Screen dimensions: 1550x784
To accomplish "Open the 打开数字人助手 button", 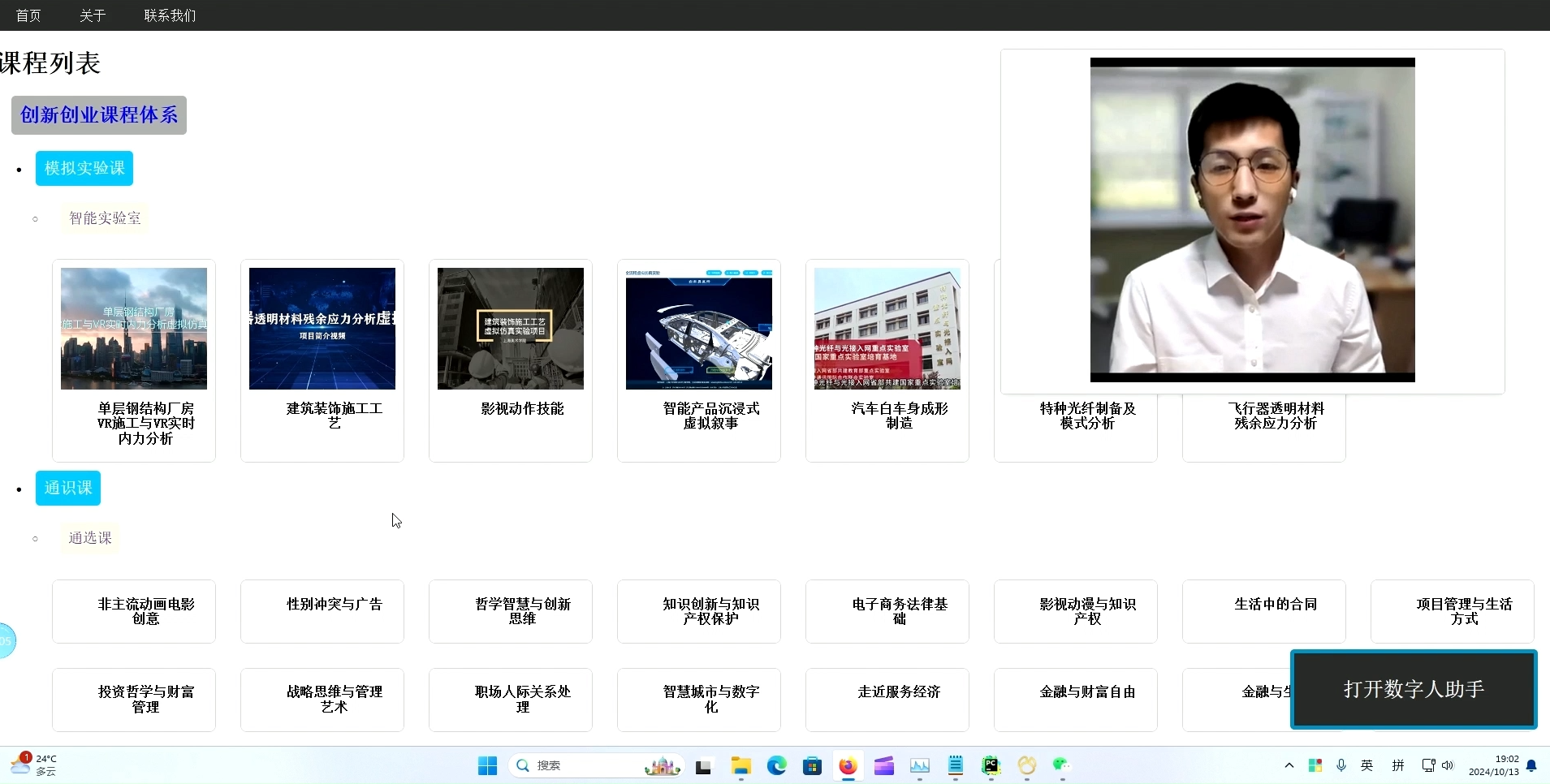I will [1414, 690].
